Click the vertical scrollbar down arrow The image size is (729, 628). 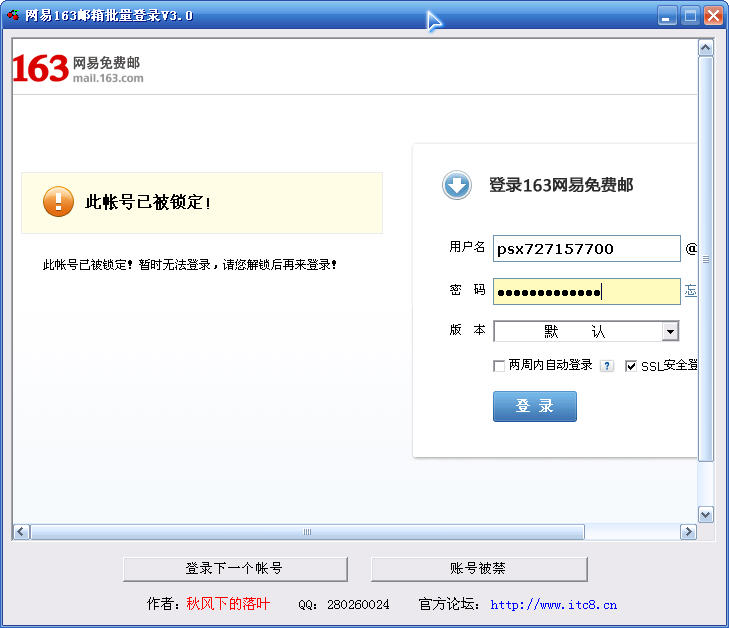point(706,514)
